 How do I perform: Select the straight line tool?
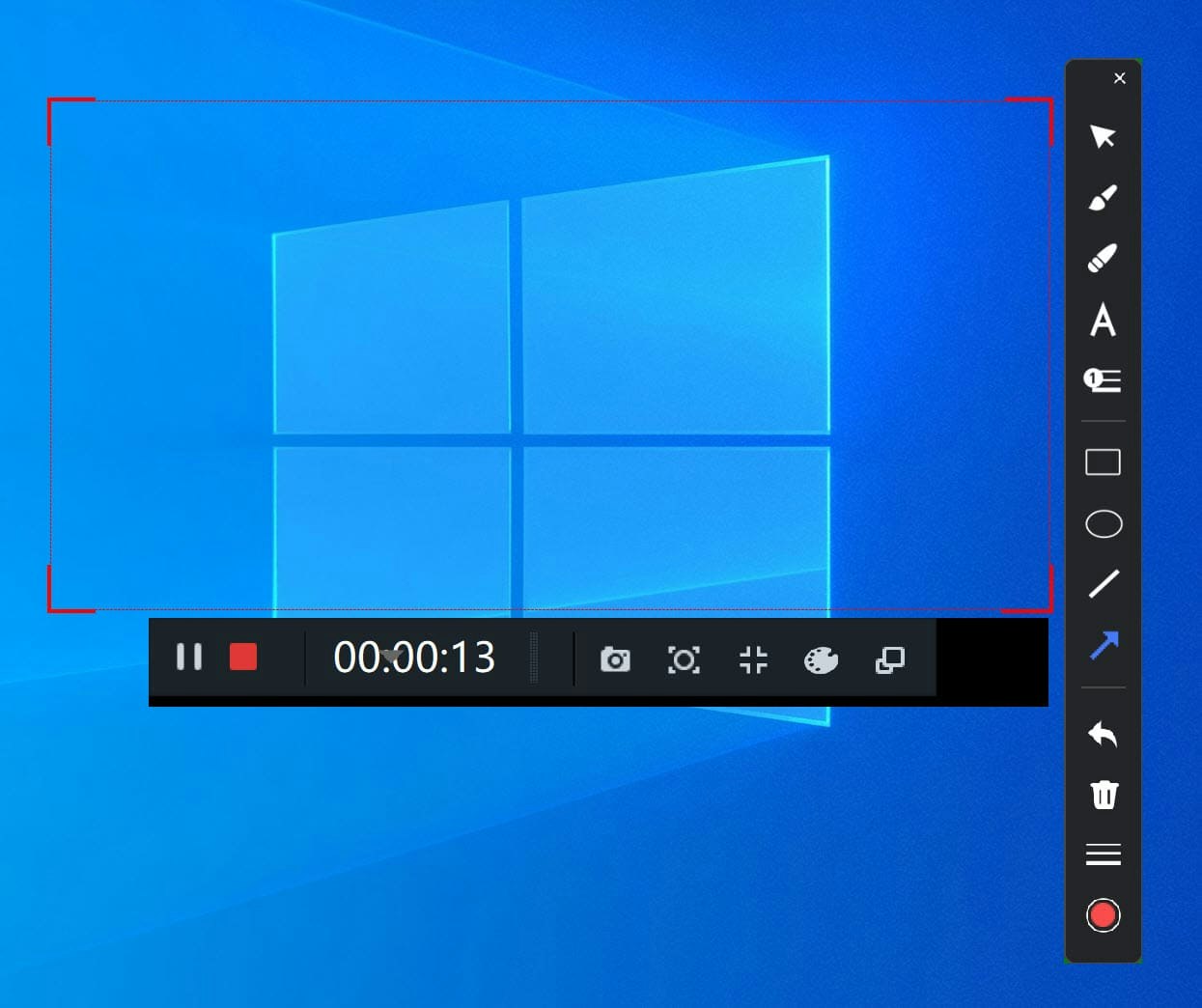click(x=1104, y=583)
